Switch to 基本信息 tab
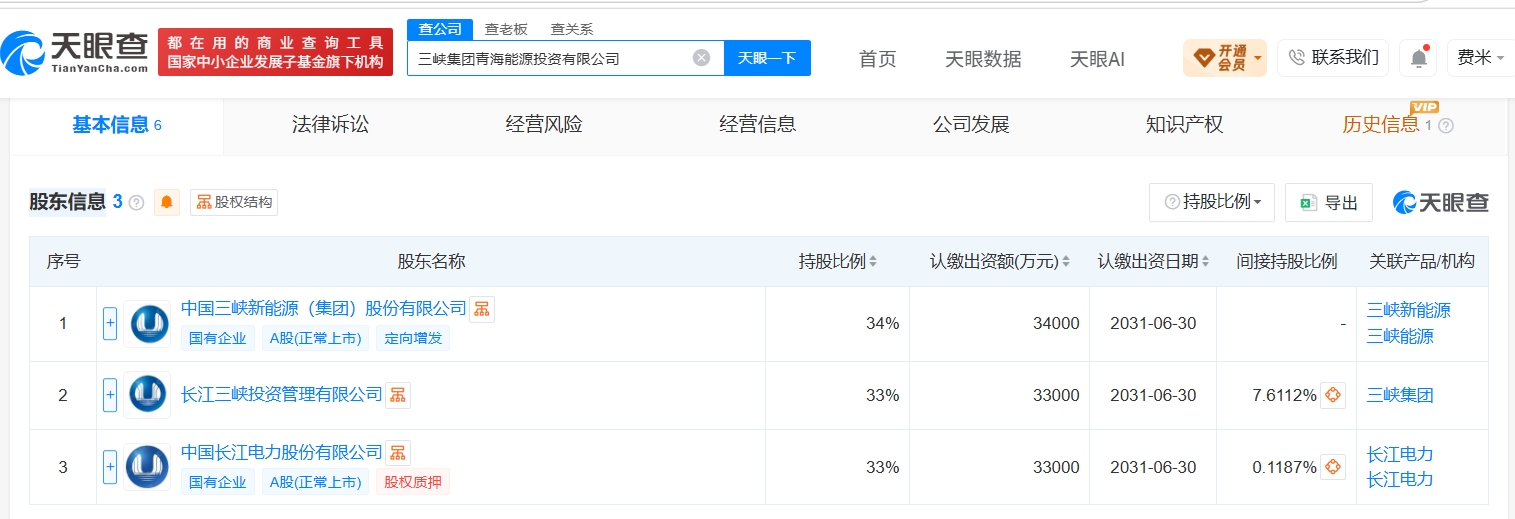This screenshot has width=1515, height=519. pyautogui.click(x=117, y=125)
